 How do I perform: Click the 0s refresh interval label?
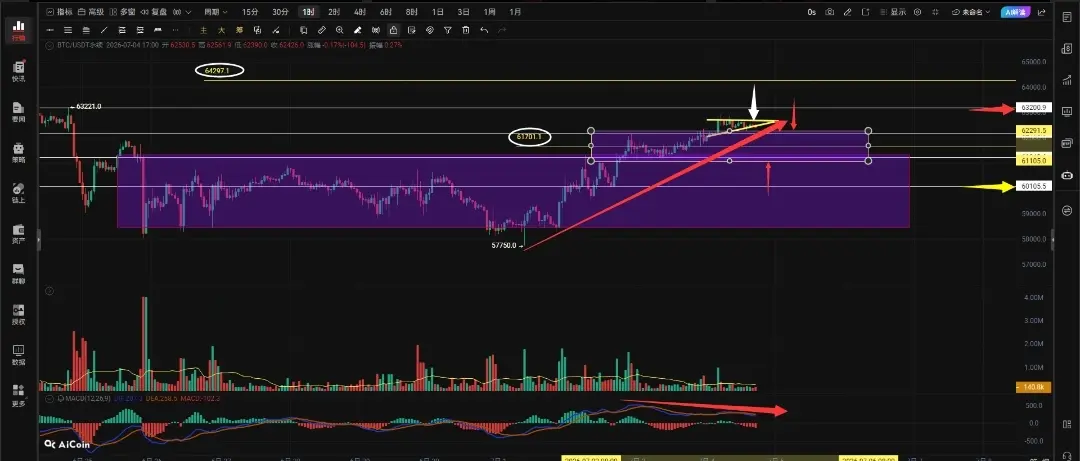[811, 12]
